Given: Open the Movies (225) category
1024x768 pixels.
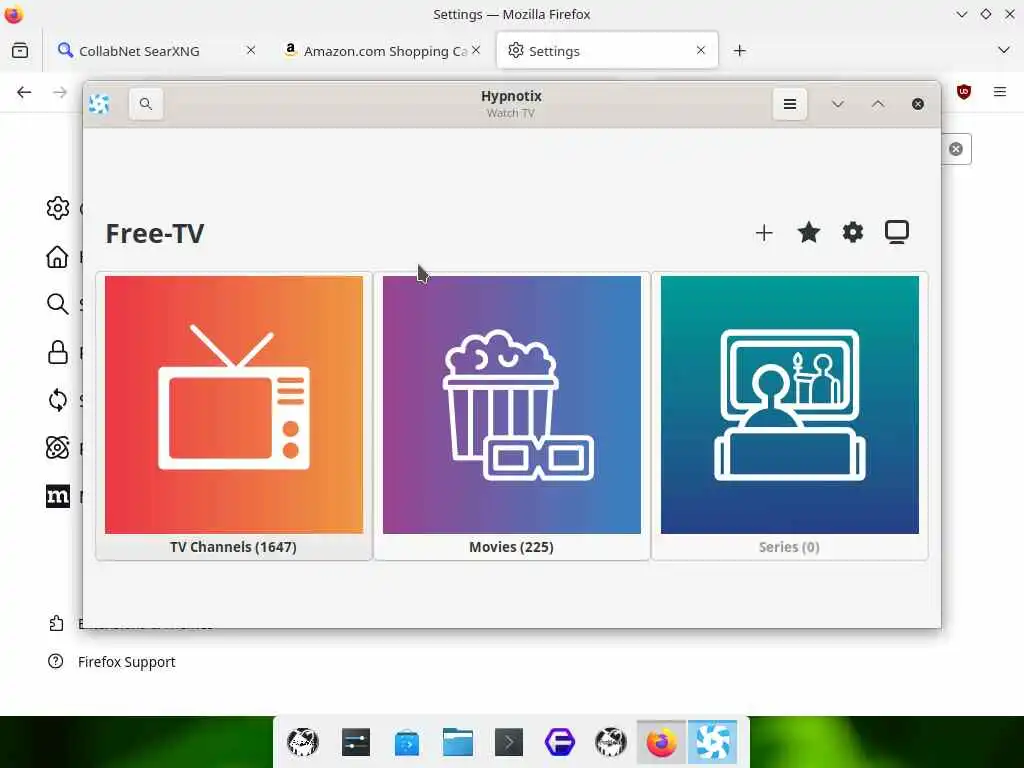Looking at the screenshot, I should point(512,416).
